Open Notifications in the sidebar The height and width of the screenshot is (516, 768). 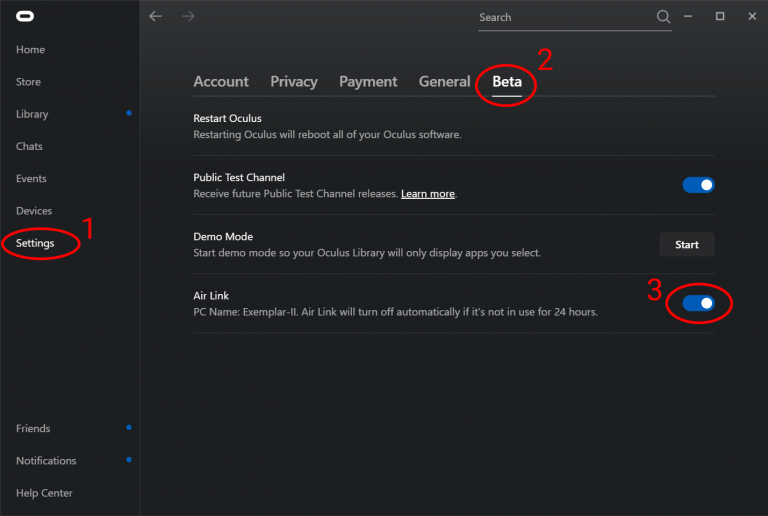[x=46, y=461]
